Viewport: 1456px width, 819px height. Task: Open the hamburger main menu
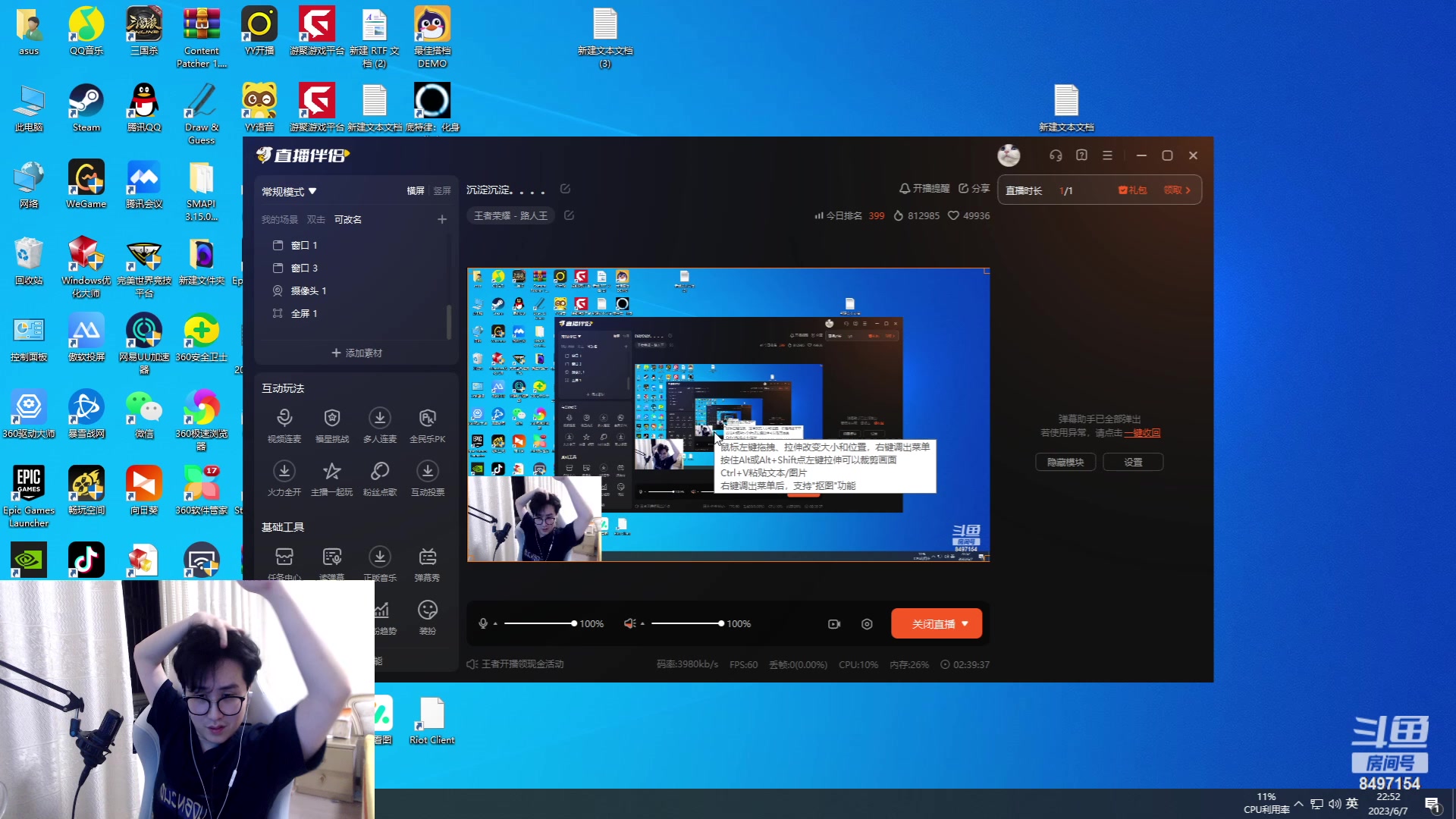point(1107,155)
